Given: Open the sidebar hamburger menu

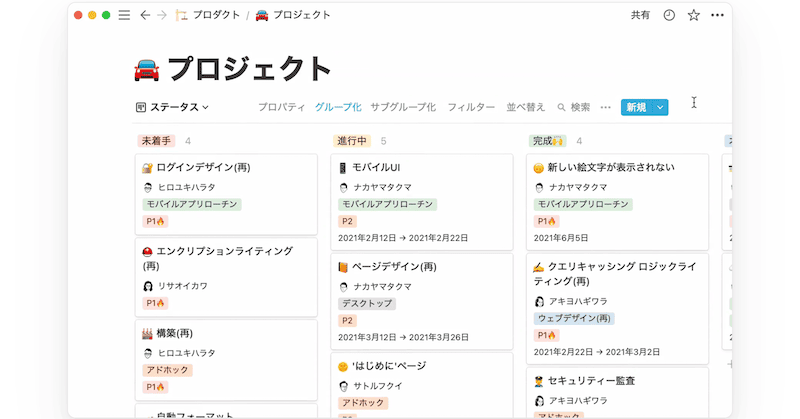Looking at the screenshot, I should pos(124,16).
